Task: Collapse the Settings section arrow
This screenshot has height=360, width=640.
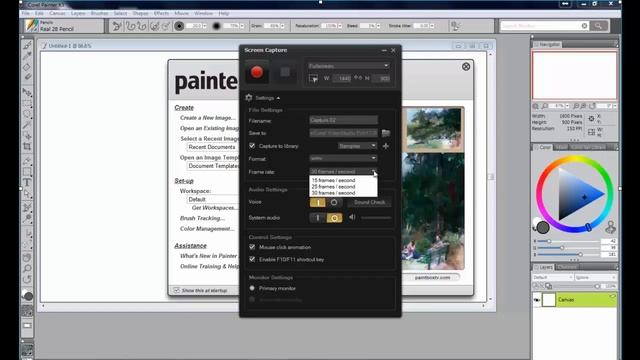Action: [278, 98]
